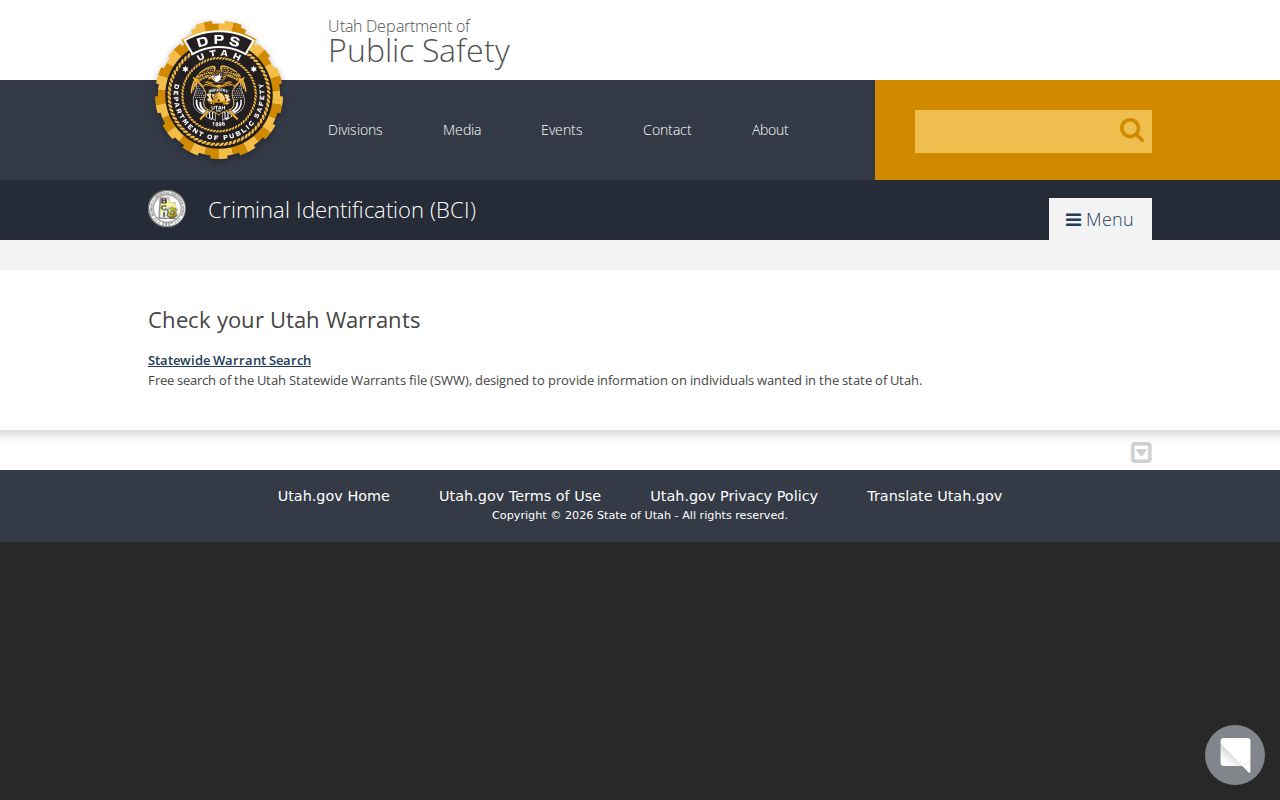Click the Check your Utah Warrants heading
The width and height of the screenshot is (1280, 800).
[284, 320]
